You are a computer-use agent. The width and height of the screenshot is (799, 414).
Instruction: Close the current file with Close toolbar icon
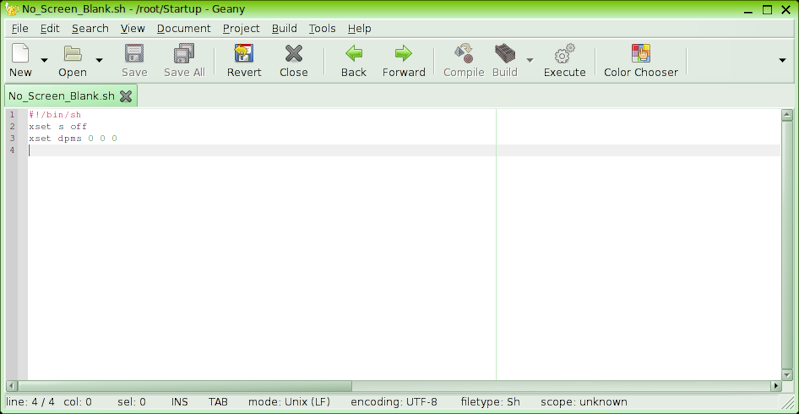(x=294, y=53)
